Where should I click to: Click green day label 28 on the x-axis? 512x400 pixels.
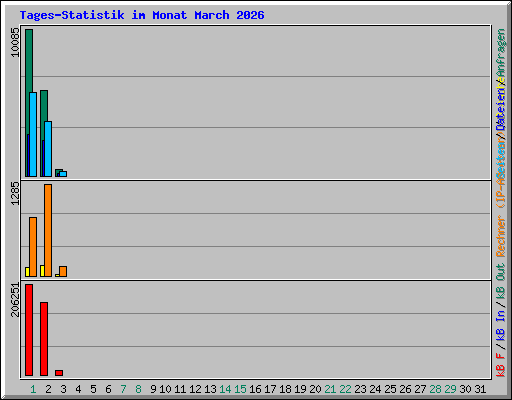click(435, 389)
